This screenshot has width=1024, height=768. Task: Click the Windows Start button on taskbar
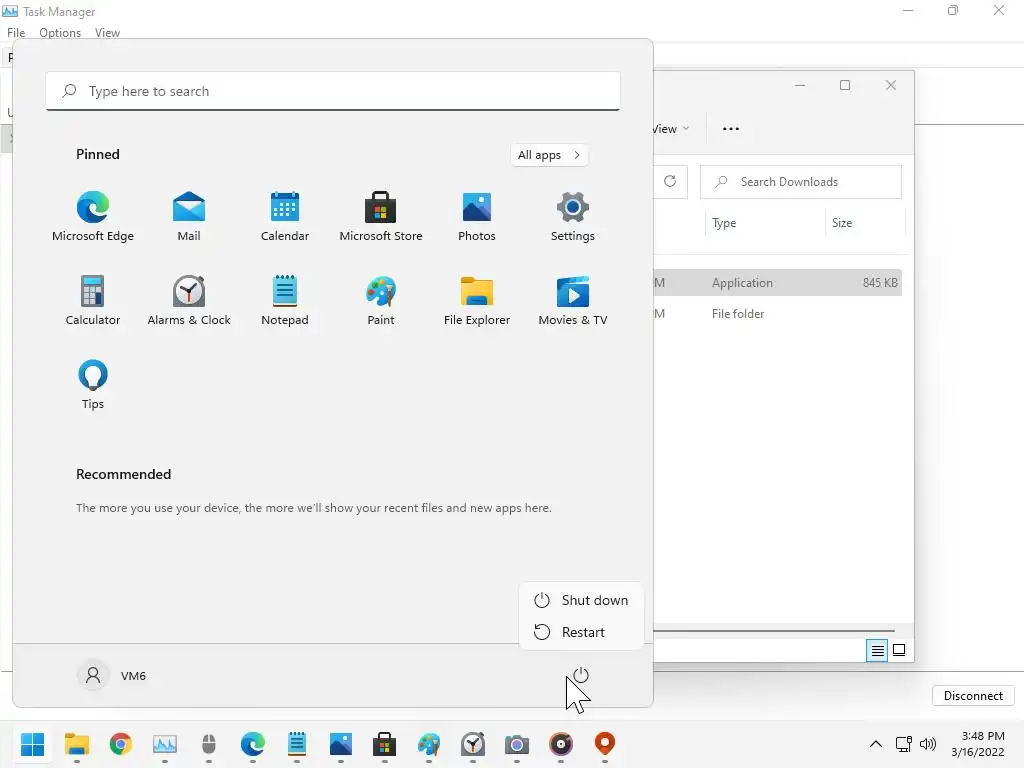[x=33, y=744]
